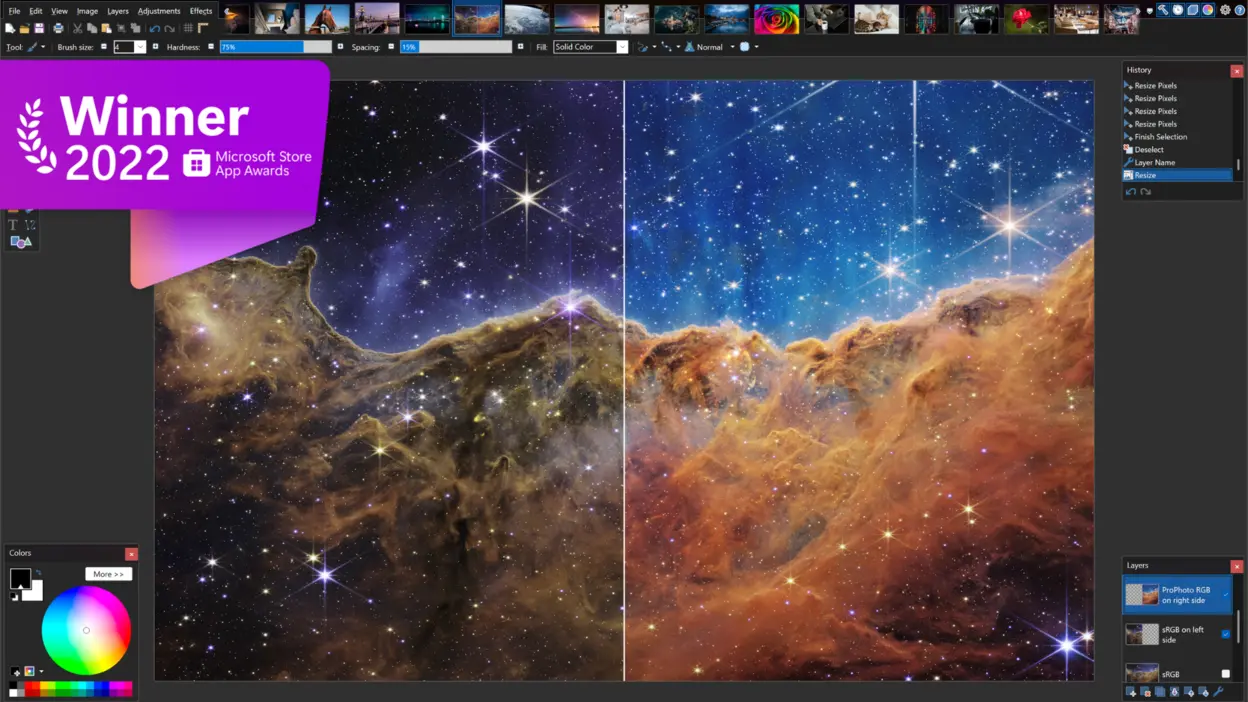Open the Adjustments menu

point(159,11)
